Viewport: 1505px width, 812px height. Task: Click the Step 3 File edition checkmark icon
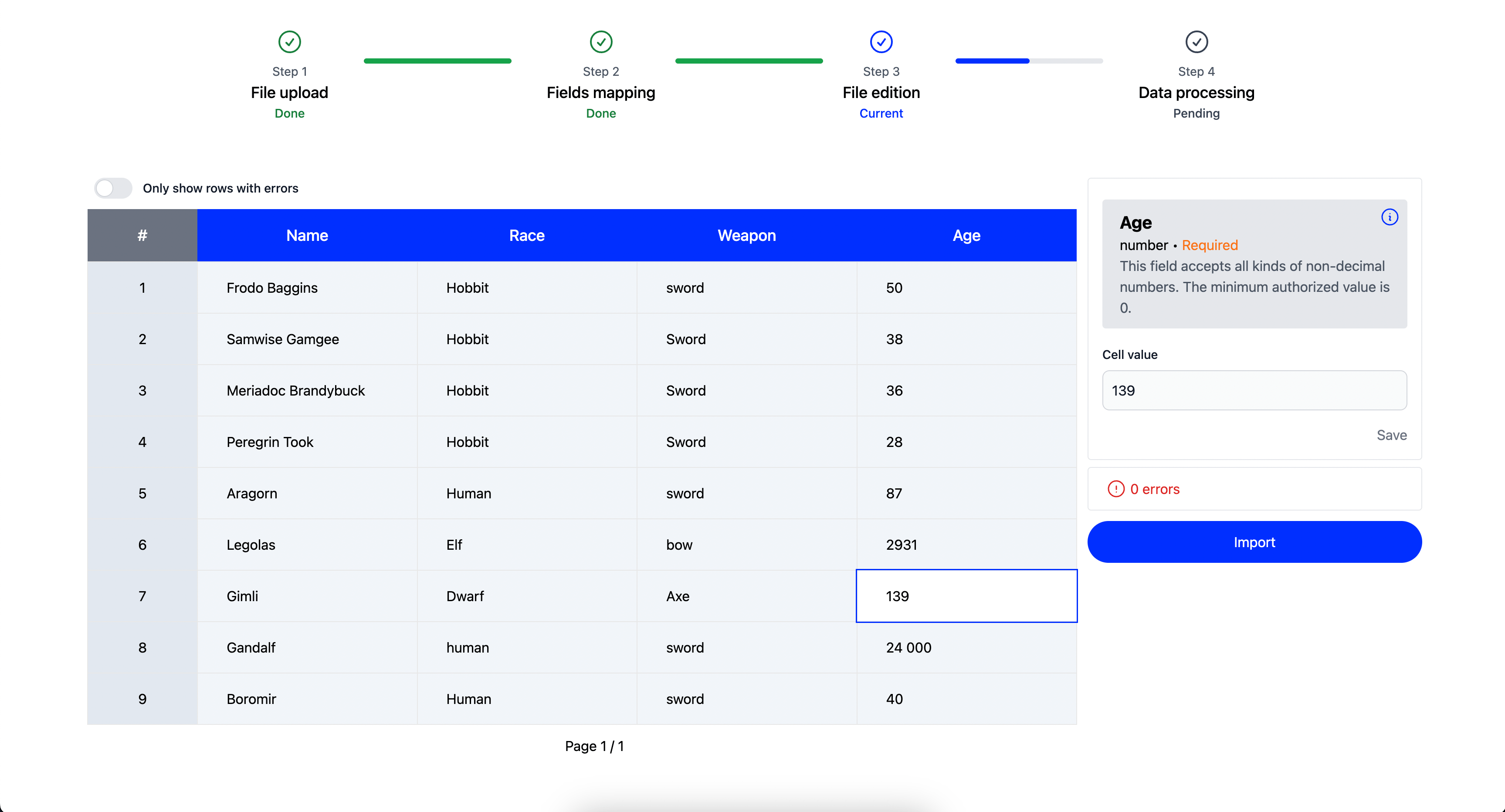point(881,41)
